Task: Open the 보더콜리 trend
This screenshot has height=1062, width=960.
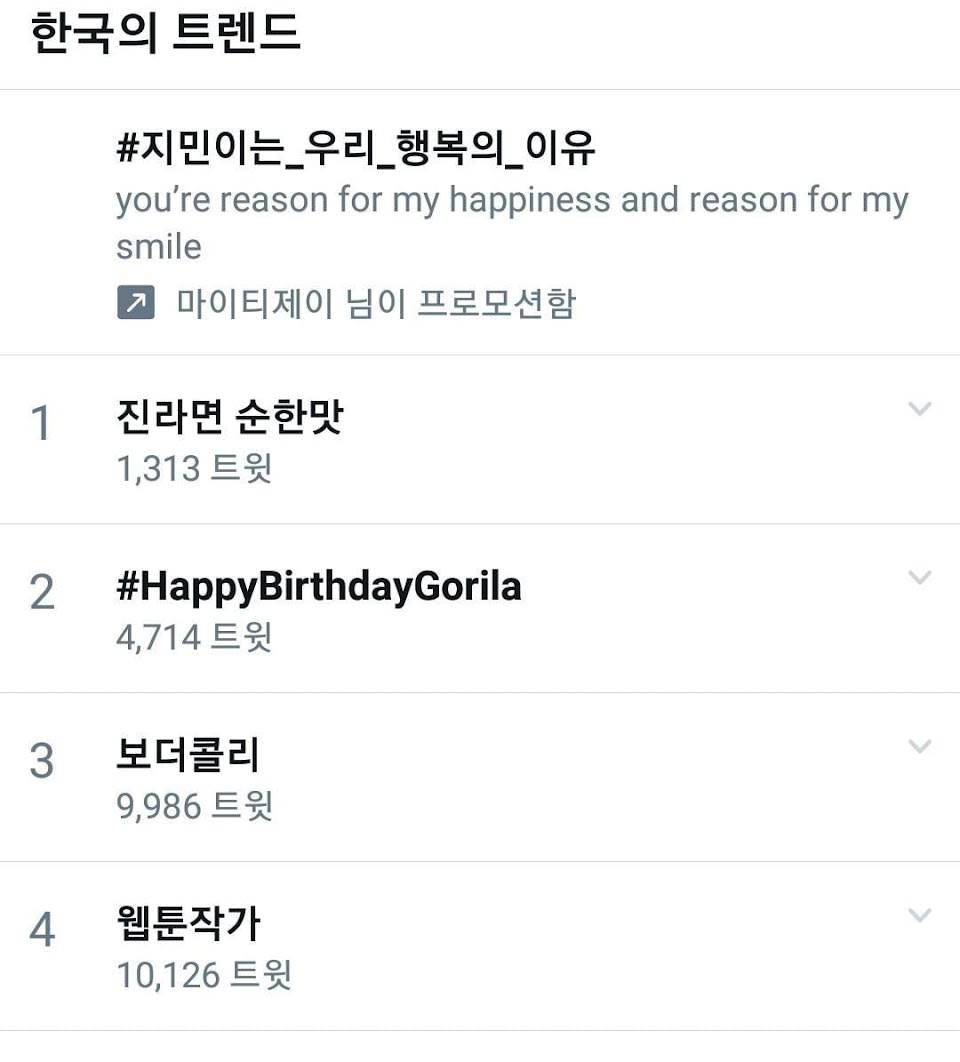Action: pyautogui.click(x=188, y=755)
